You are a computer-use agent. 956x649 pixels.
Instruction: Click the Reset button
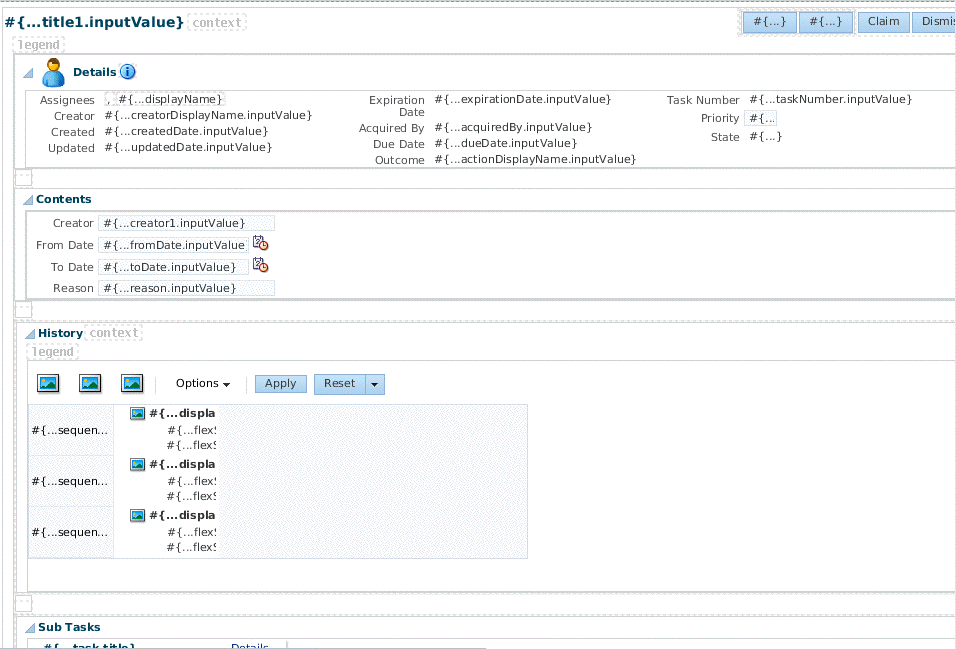(x=340, y=384)
